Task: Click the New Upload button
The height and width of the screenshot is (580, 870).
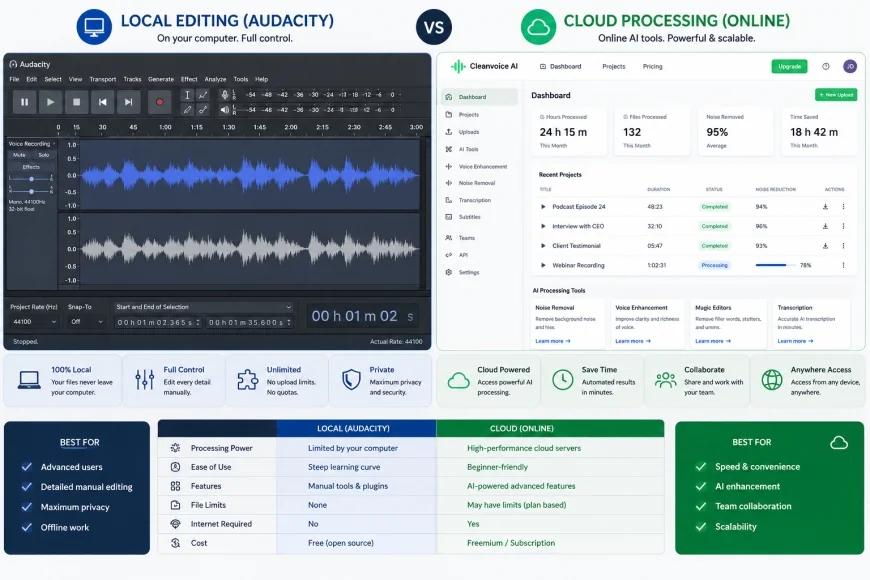Action: [836, 95]
